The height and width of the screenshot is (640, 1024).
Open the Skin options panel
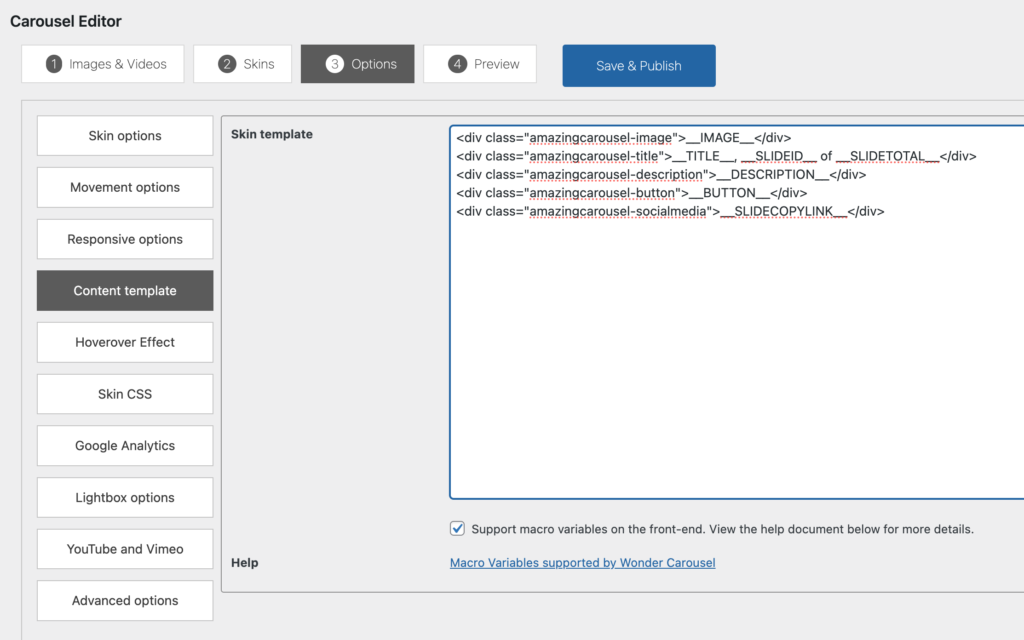[124, 135]
